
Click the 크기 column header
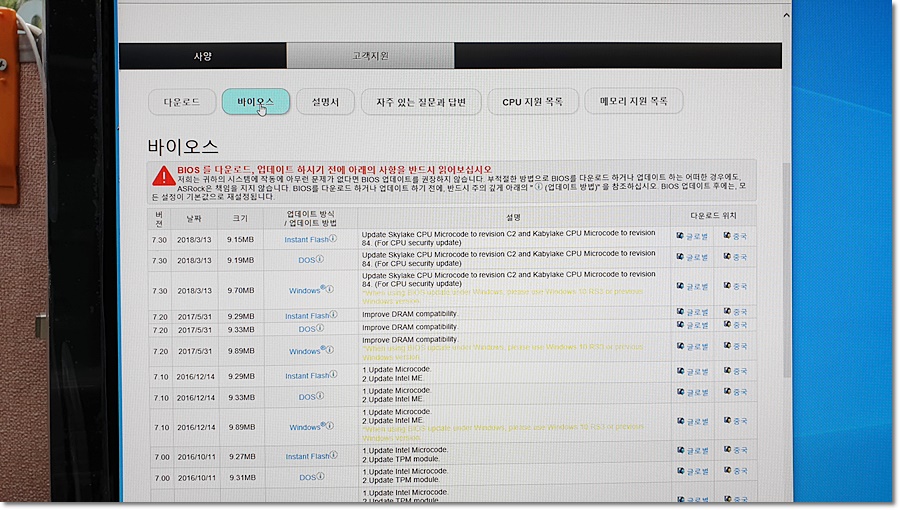click(x=240, y=219)
